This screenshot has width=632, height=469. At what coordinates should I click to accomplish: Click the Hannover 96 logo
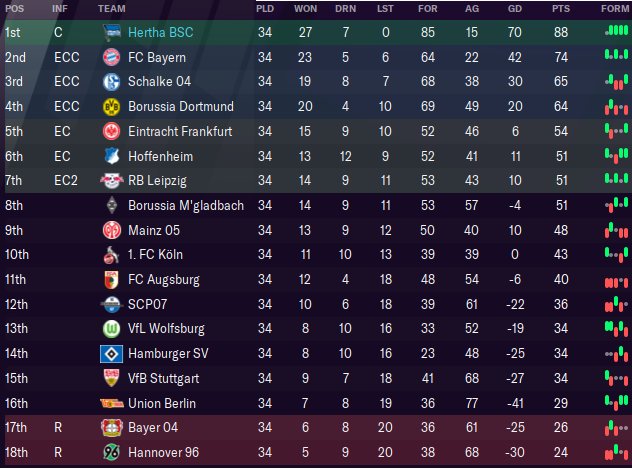[x=111, y=452]
